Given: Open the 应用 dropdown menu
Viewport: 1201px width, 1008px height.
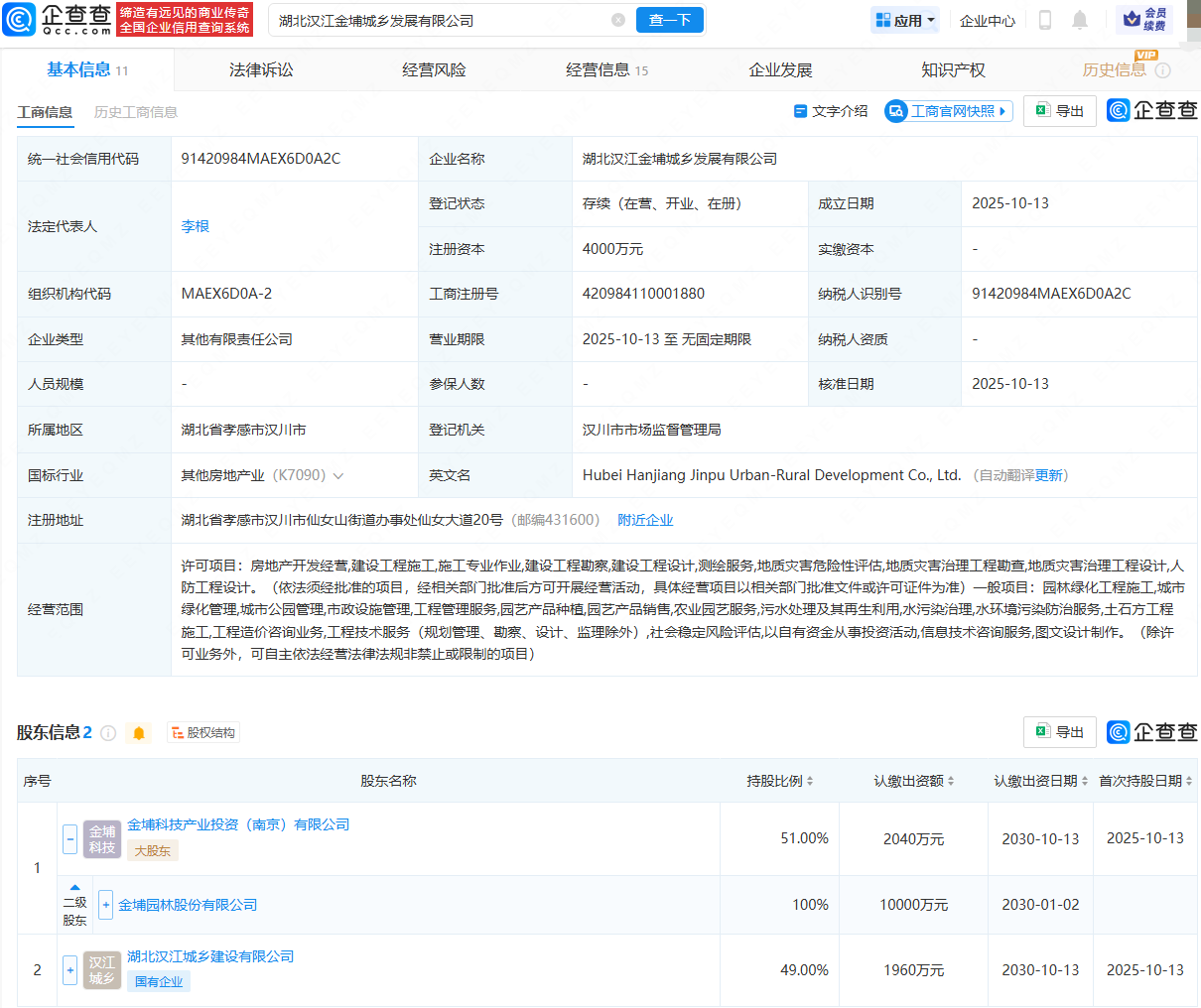Looking at the screenshot, I should (x=905, y=20).
